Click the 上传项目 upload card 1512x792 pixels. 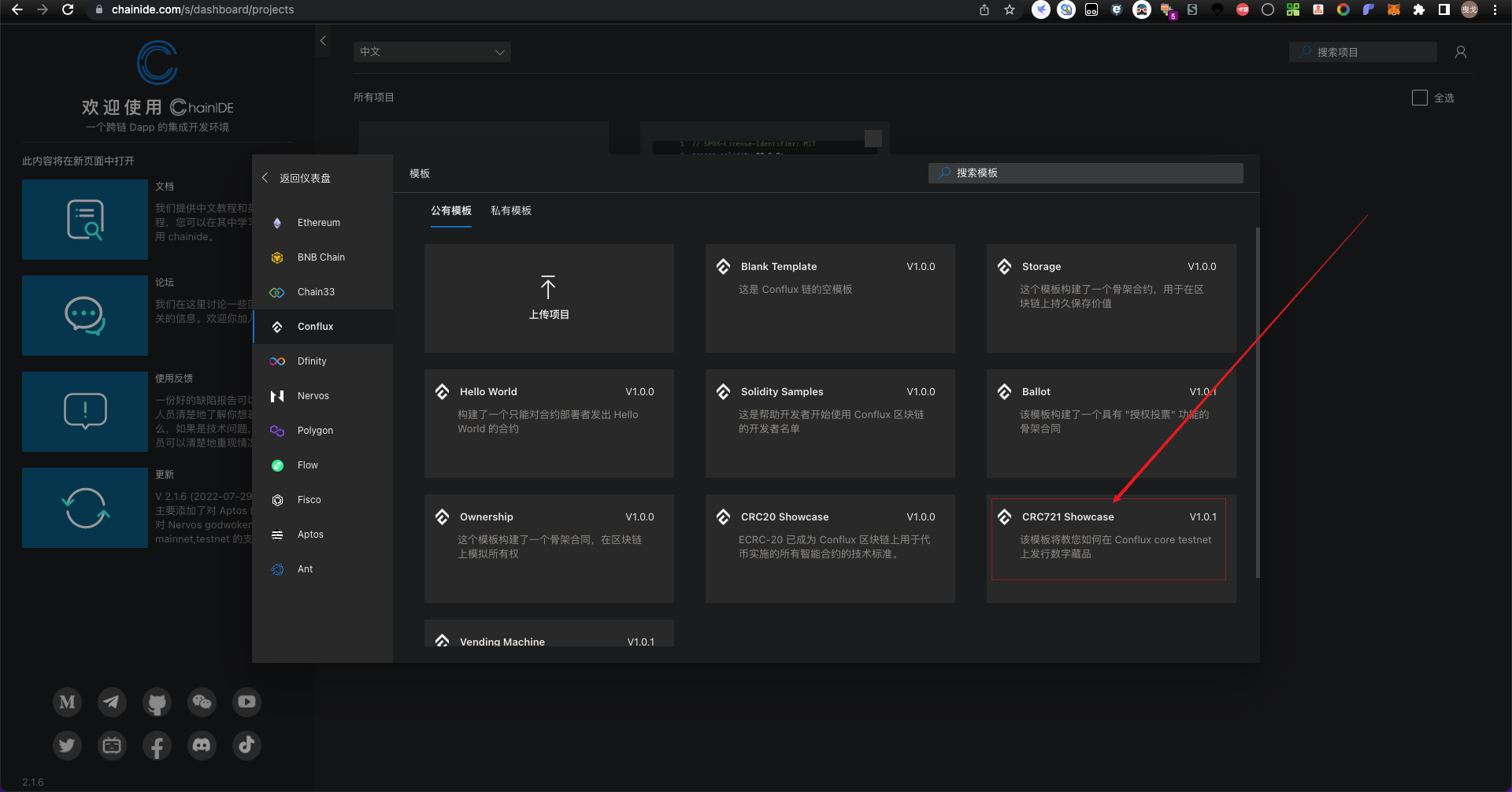(x=549, y=298)
